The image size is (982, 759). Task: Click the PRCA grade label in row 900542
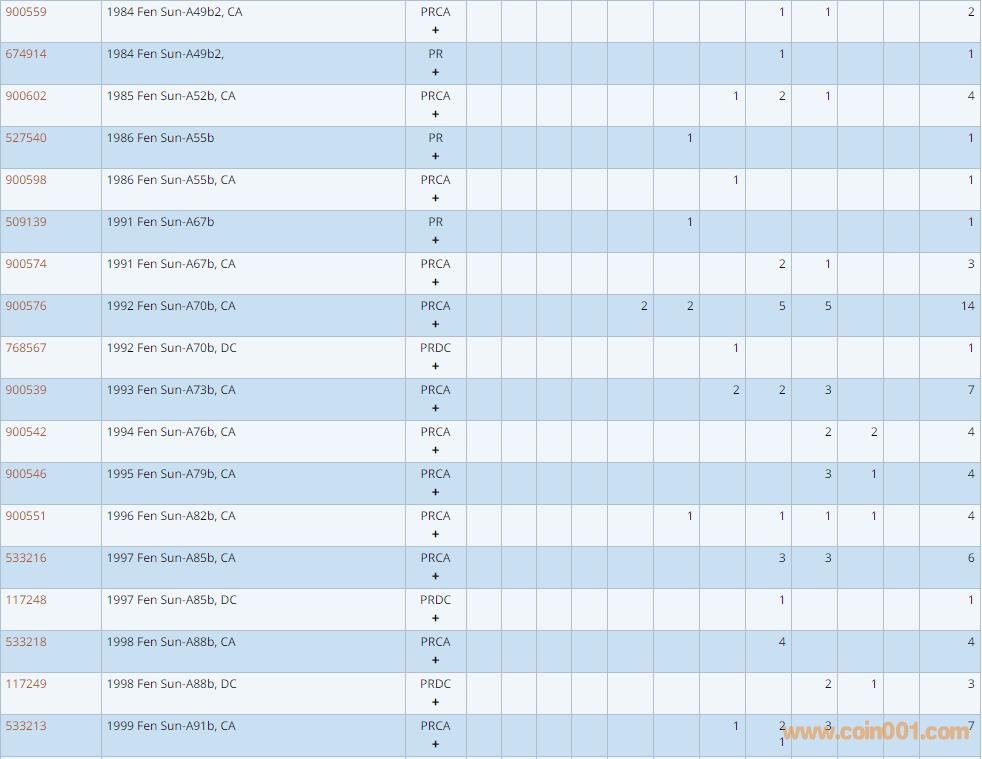(x=435, y=432)
